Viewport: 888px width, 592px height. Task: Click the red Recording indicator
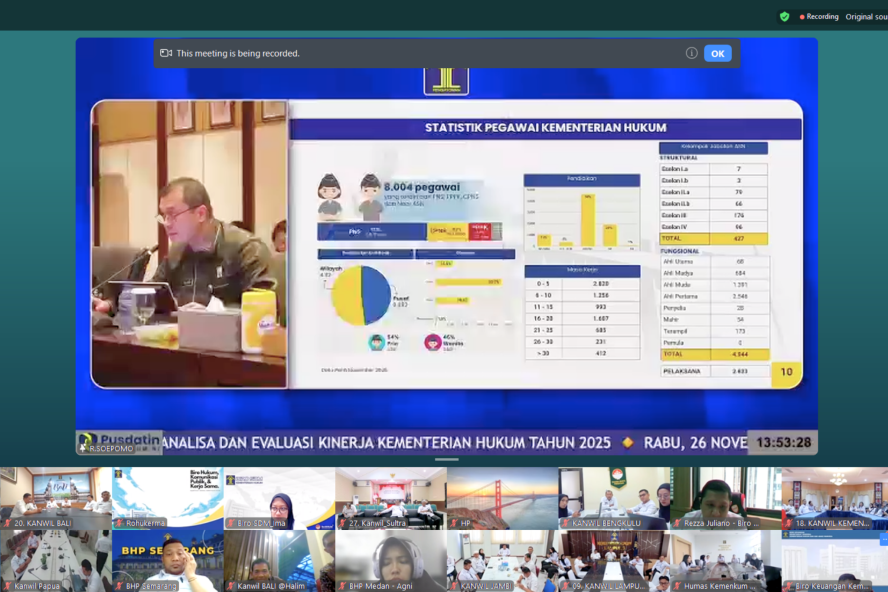pos(819,16)
